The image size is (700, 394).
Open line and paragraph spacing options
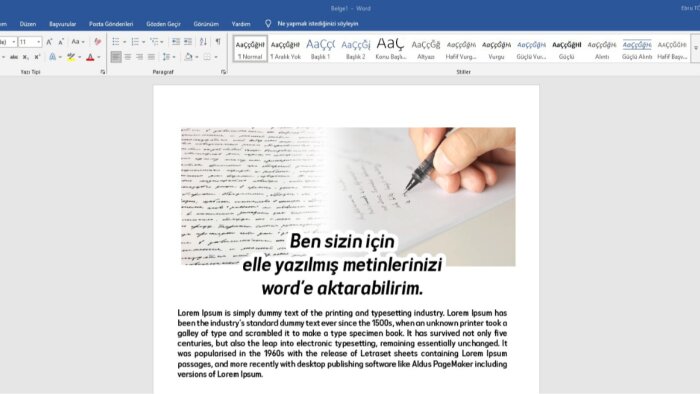coord(168,57)
